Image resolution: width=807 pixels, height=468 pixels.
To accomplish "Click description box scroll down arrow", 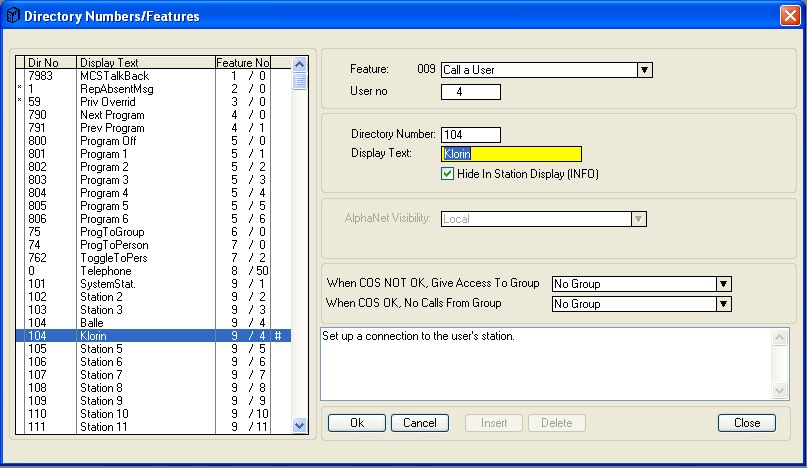I will tap(779, 391).
